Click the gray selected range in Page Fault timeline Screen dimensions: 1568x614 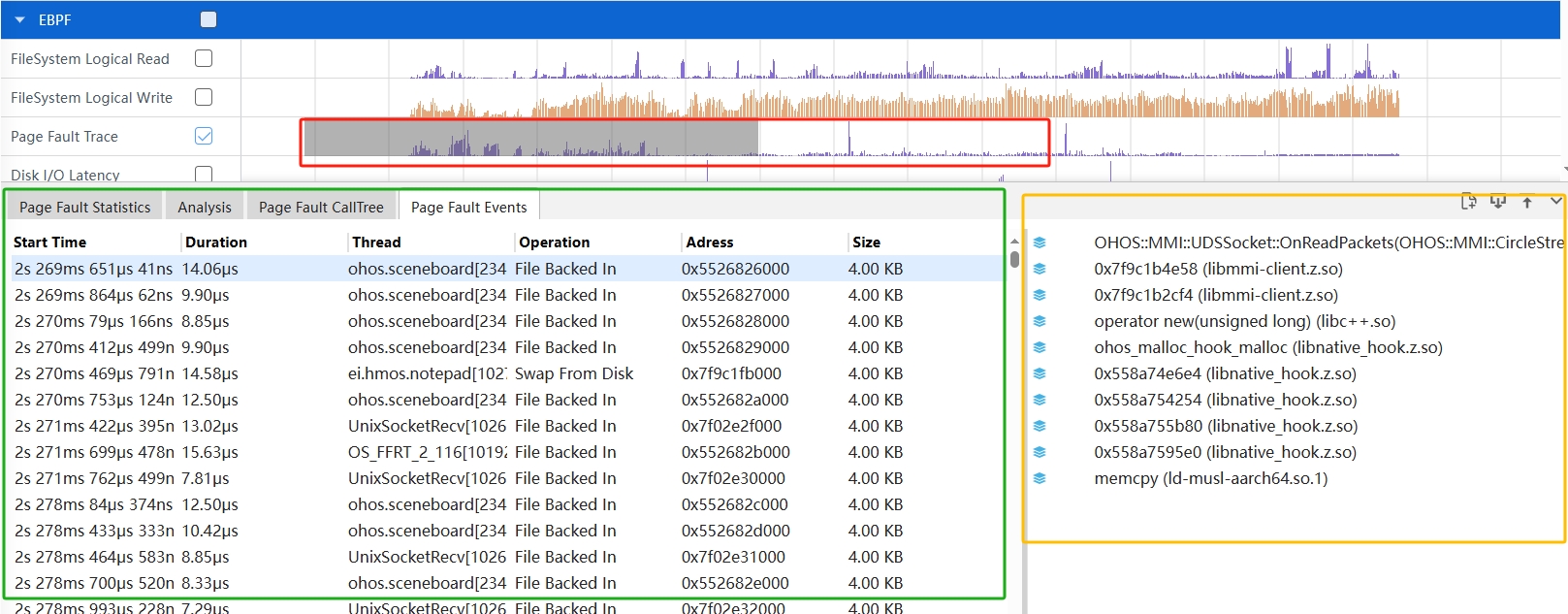click(x=530, y=138)
